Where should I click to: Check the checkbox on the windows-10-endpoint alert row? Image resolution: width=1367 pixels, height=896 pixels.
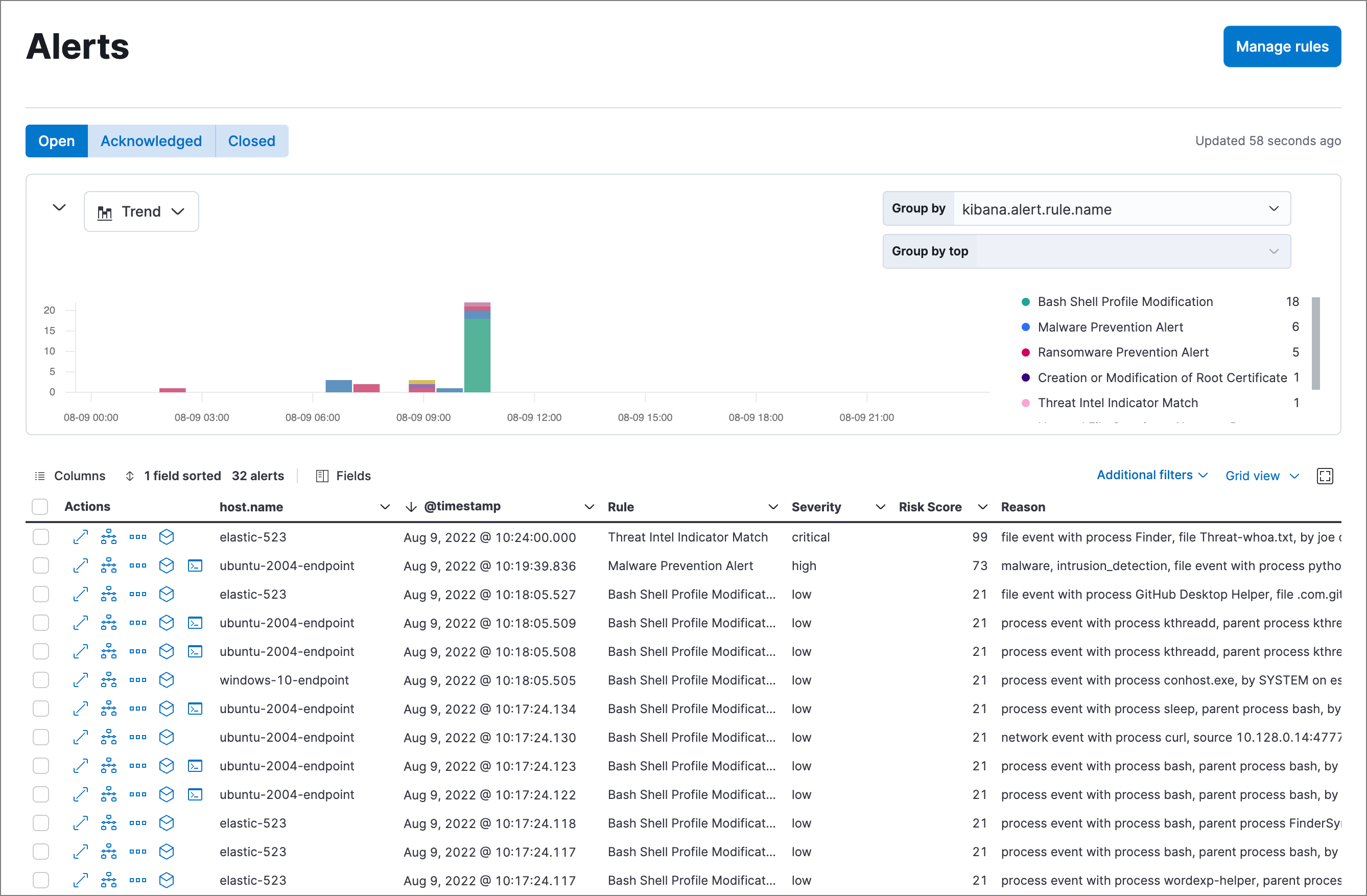[41, 679]
